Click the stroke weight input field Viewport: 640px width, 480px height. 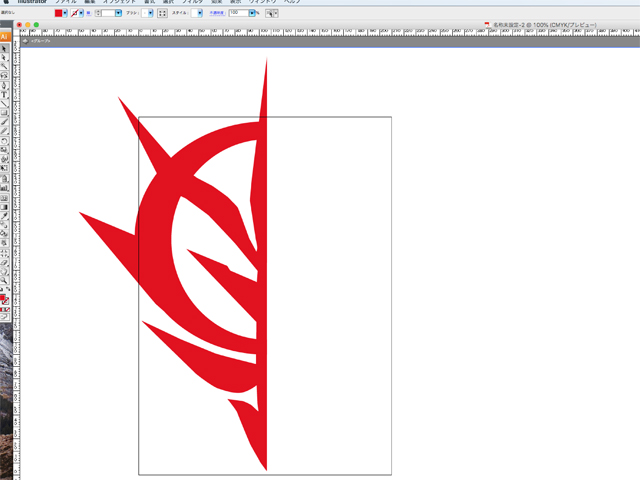(108, 13)
